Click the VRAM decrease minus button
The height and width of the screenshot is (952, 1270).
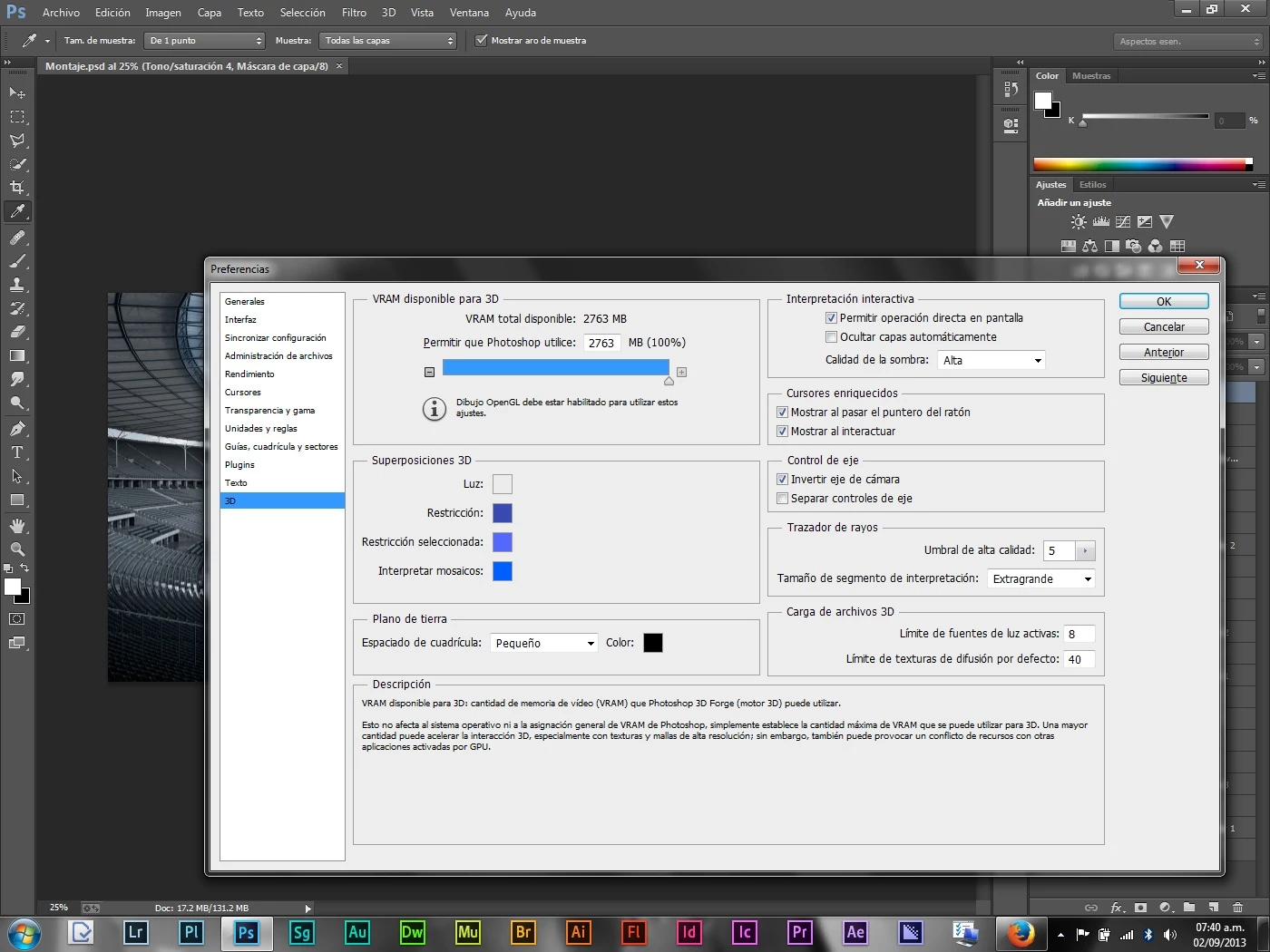point(429,372)
